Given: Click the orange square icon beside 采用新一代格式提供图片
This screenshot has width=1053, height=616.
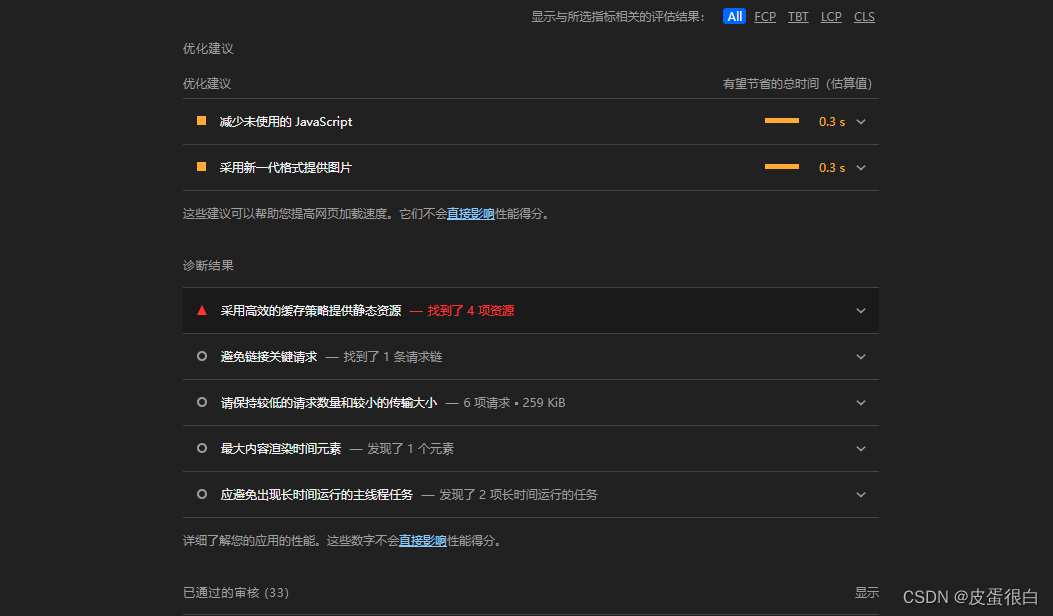Looking at the screenshot, I should coord(201,167).
